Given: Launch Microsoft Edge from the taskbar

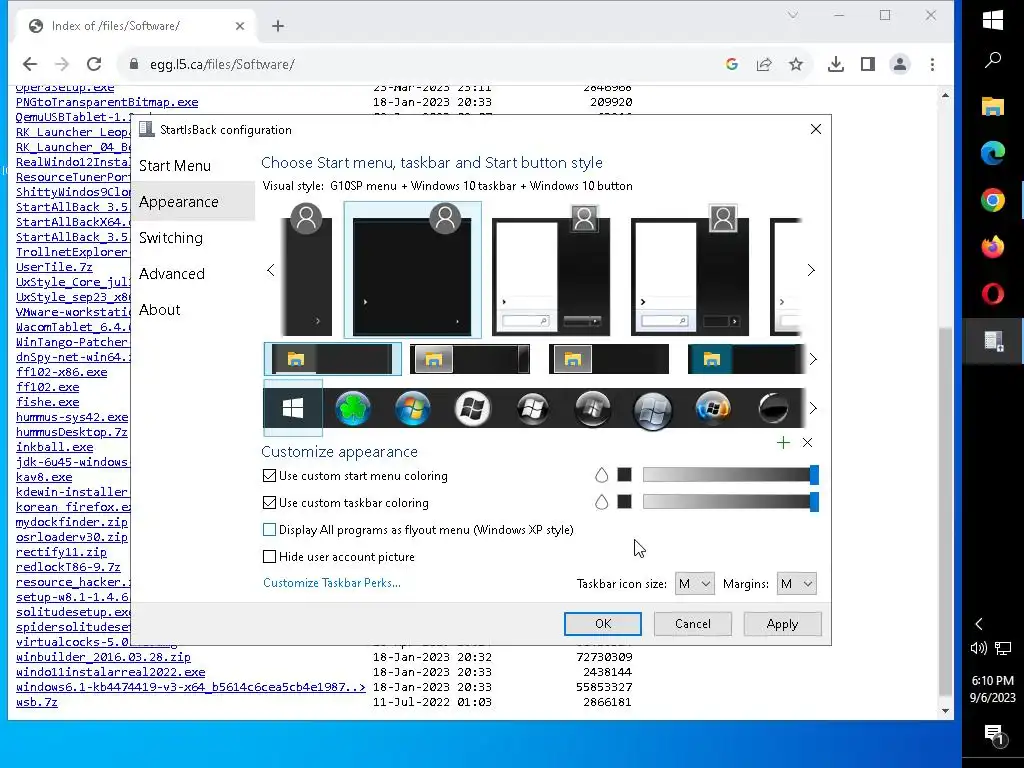Looking at the screenshot, I should coord(993,153).
